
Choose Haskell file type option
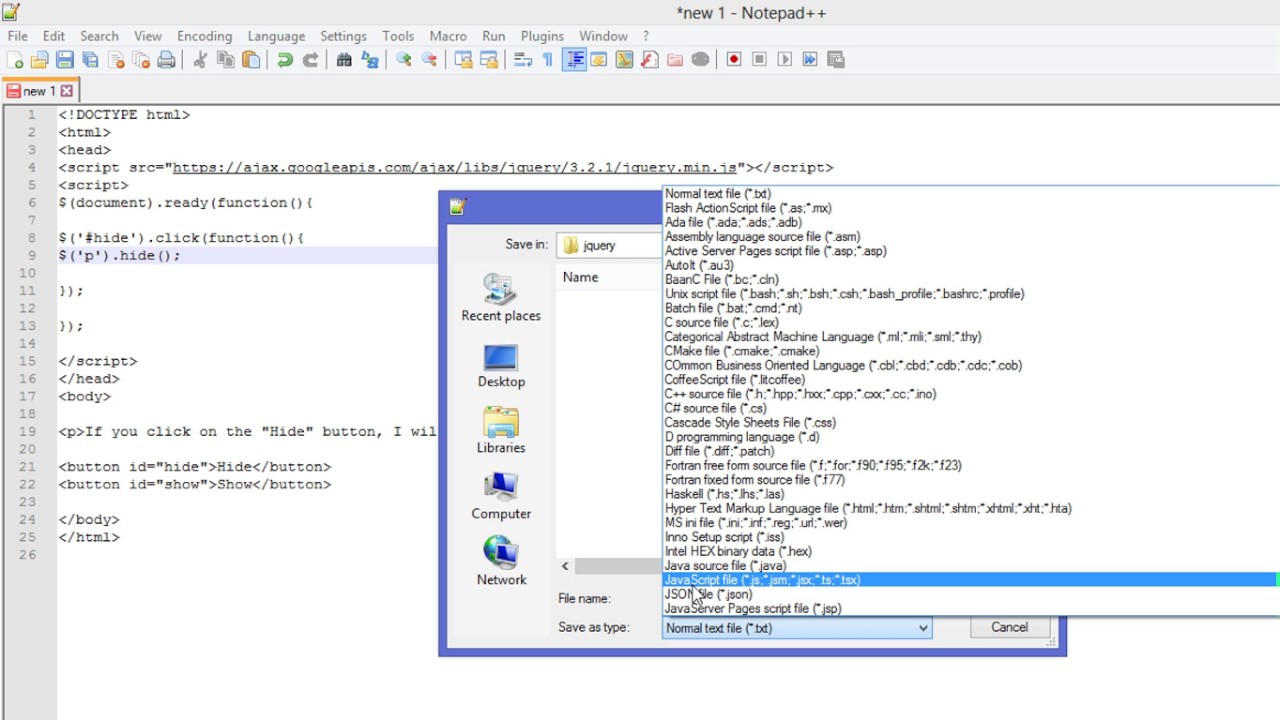pos(970,494)
